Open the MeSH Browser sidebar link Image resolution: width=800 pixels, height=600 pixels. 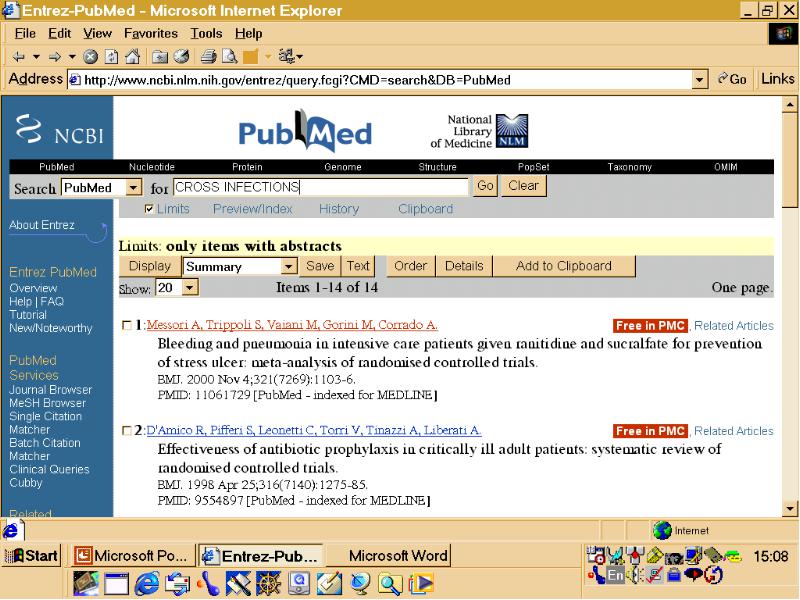click(47, 403)
